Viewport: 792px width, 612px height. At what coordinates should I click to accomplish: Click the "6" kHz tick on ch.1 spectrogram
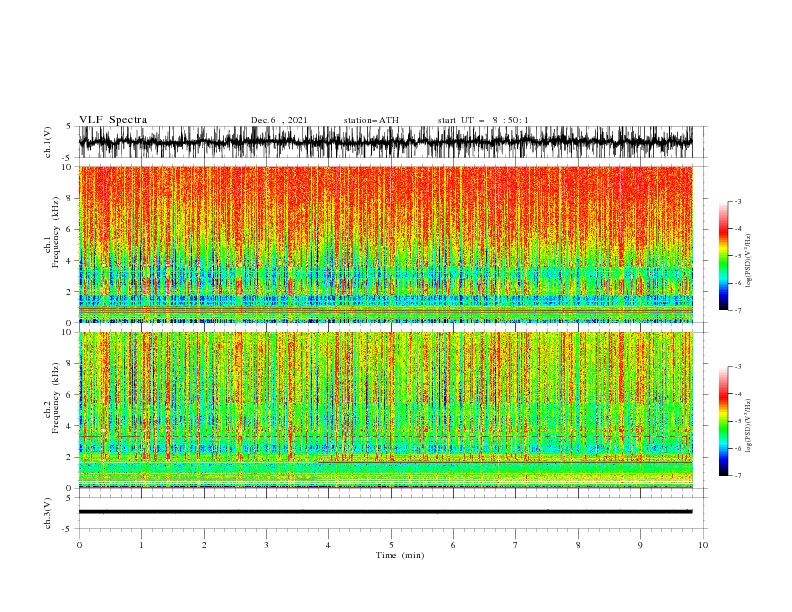[70, 230]
